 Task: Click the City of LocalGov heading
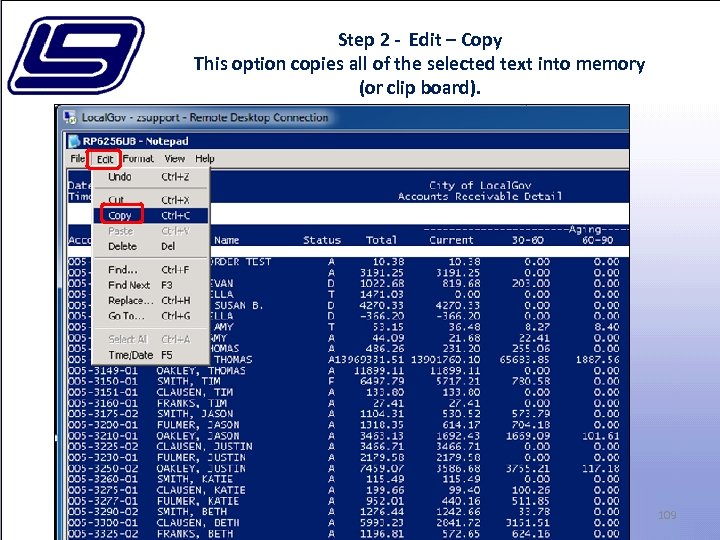(x=480, y=186)
